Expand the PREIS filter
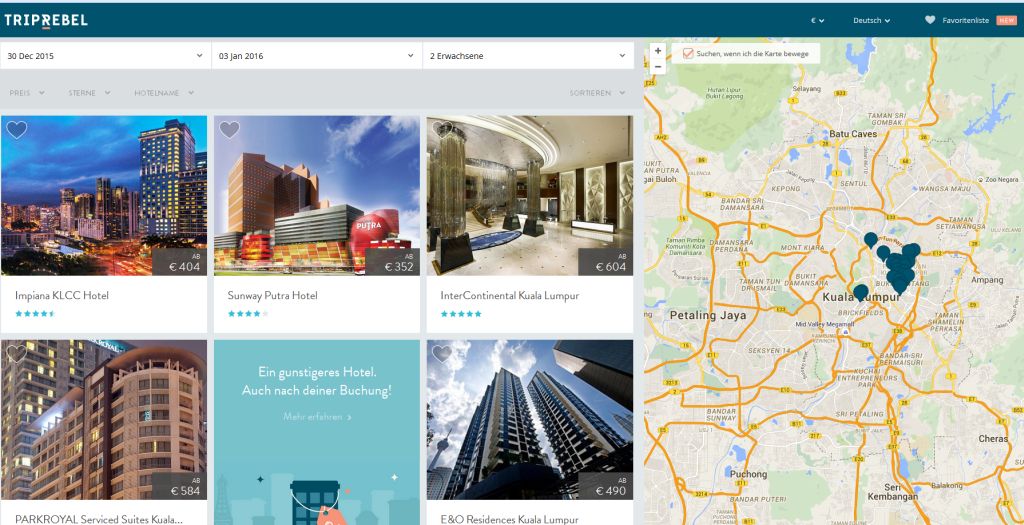The width and height of the screenshot is (1024, 525). click(27, 93)
